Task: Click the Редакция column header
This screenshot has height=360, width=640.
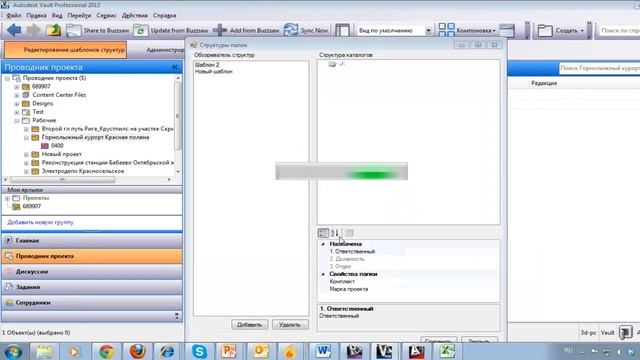Action: pos(544,83)
